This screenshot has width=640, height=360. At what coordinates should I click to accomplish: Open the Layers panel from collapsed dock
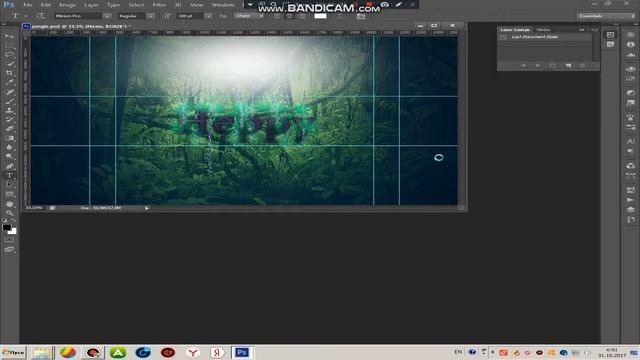tap(631, 210)
